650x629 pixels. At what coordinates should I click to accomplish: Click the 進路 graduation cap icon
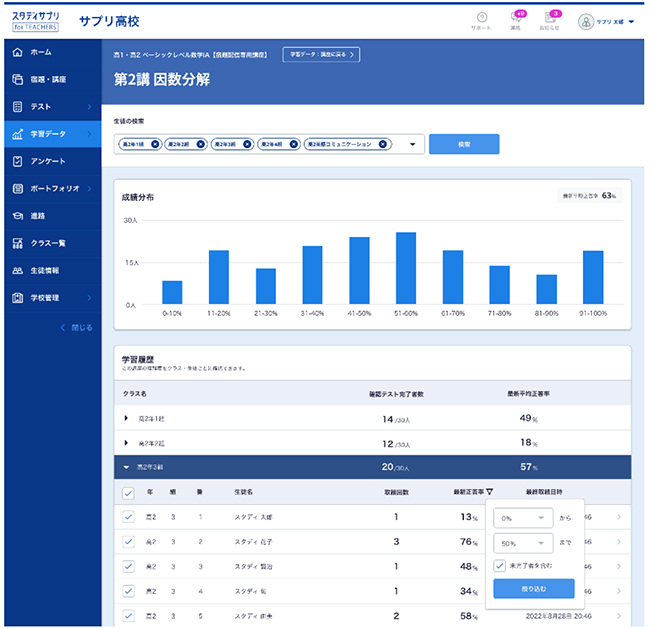point(17,215)
